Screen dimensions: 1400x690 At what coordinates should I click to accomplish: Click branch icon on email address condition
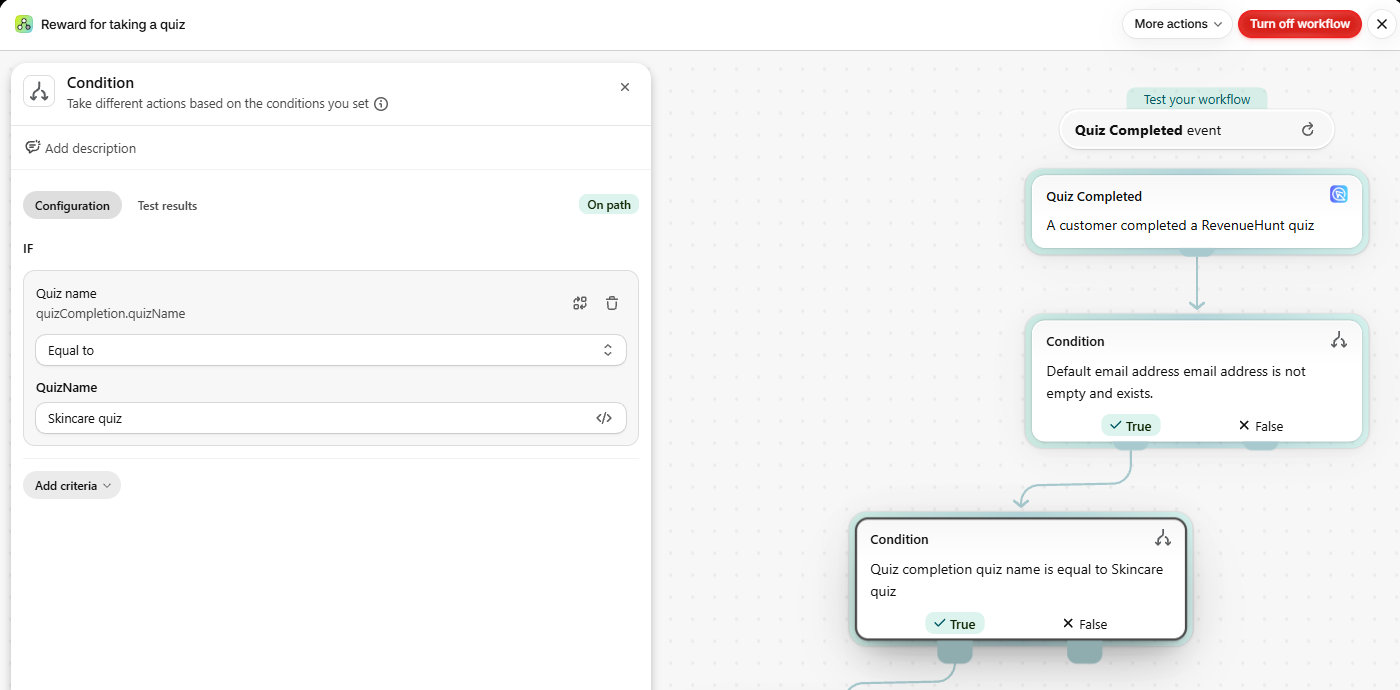click(1339, 340)
